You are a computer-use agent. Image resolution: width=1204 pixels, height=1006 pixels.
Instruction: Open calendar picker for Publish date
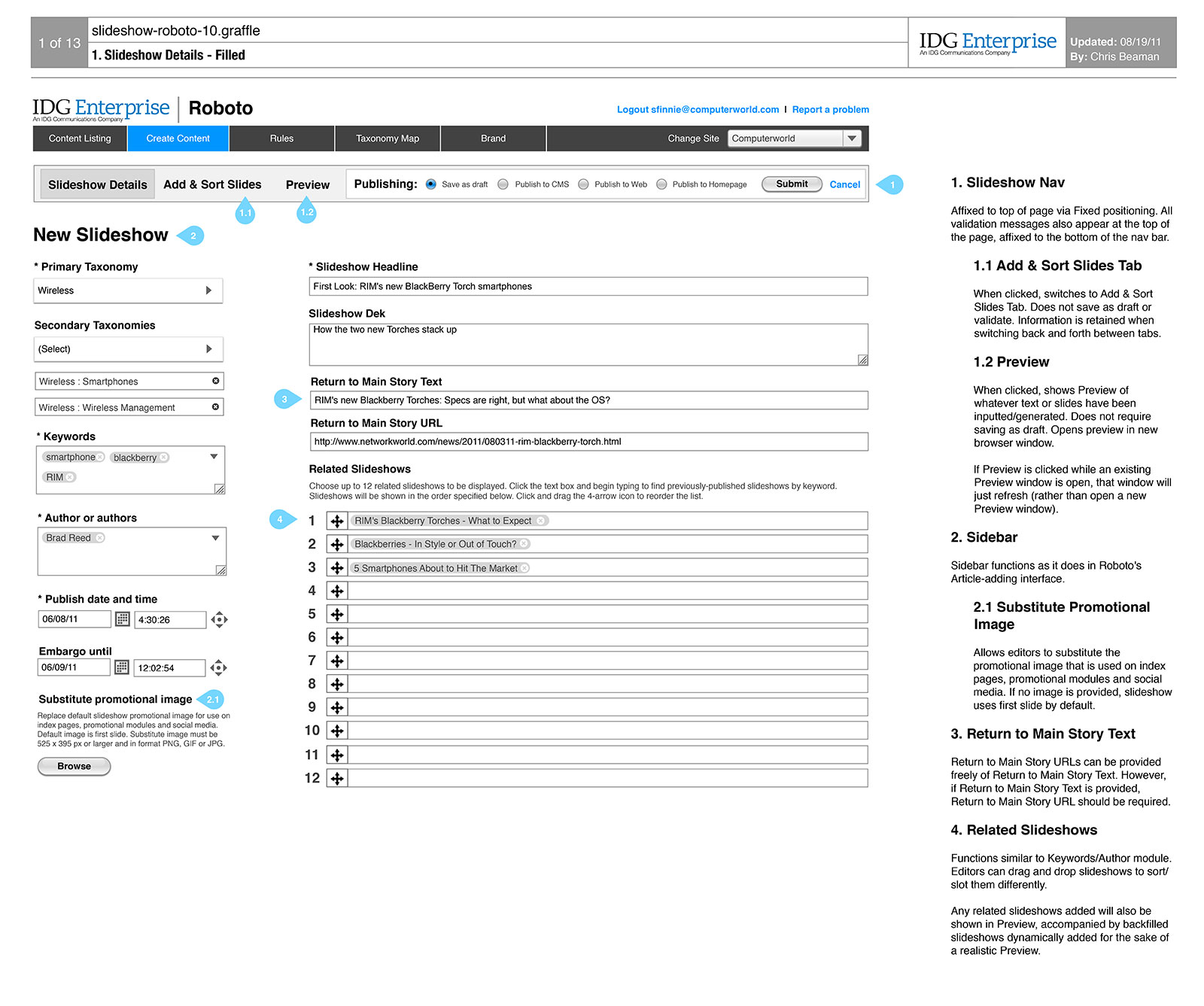pyautogui.click(x=122, y=619)
